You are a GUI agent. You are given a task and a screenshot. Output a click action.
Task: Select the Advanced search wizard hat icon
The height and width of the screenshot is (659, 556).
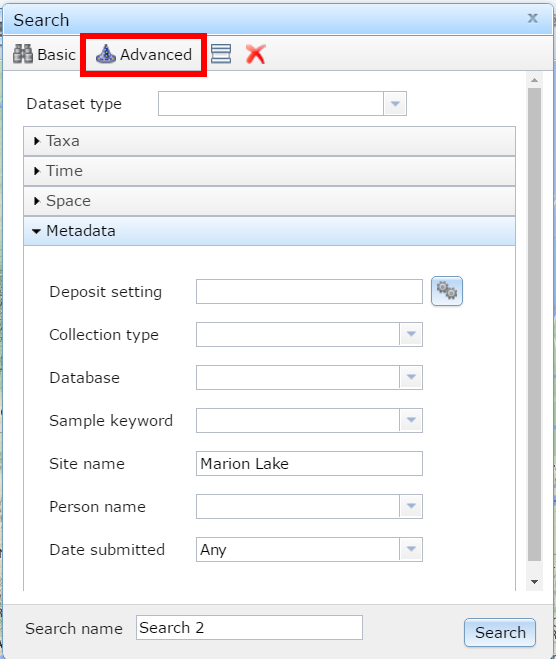(x=105, y=54)
